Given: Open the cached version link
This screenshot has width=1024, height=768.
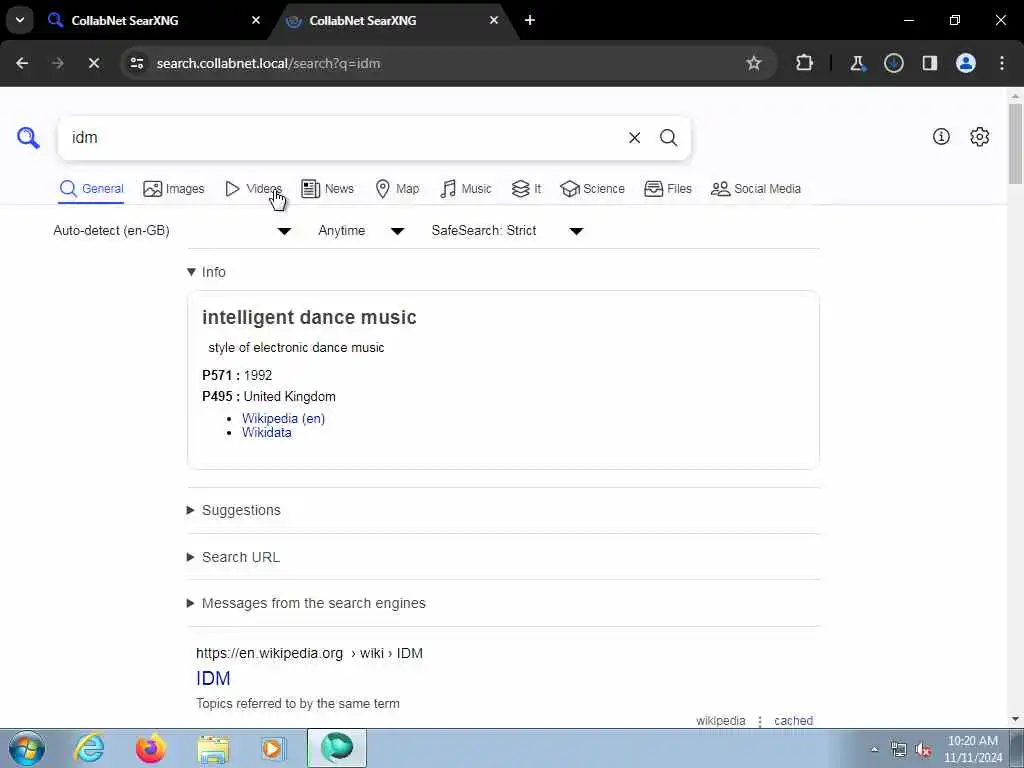Looking at the screenshot, I should point(793,721).
